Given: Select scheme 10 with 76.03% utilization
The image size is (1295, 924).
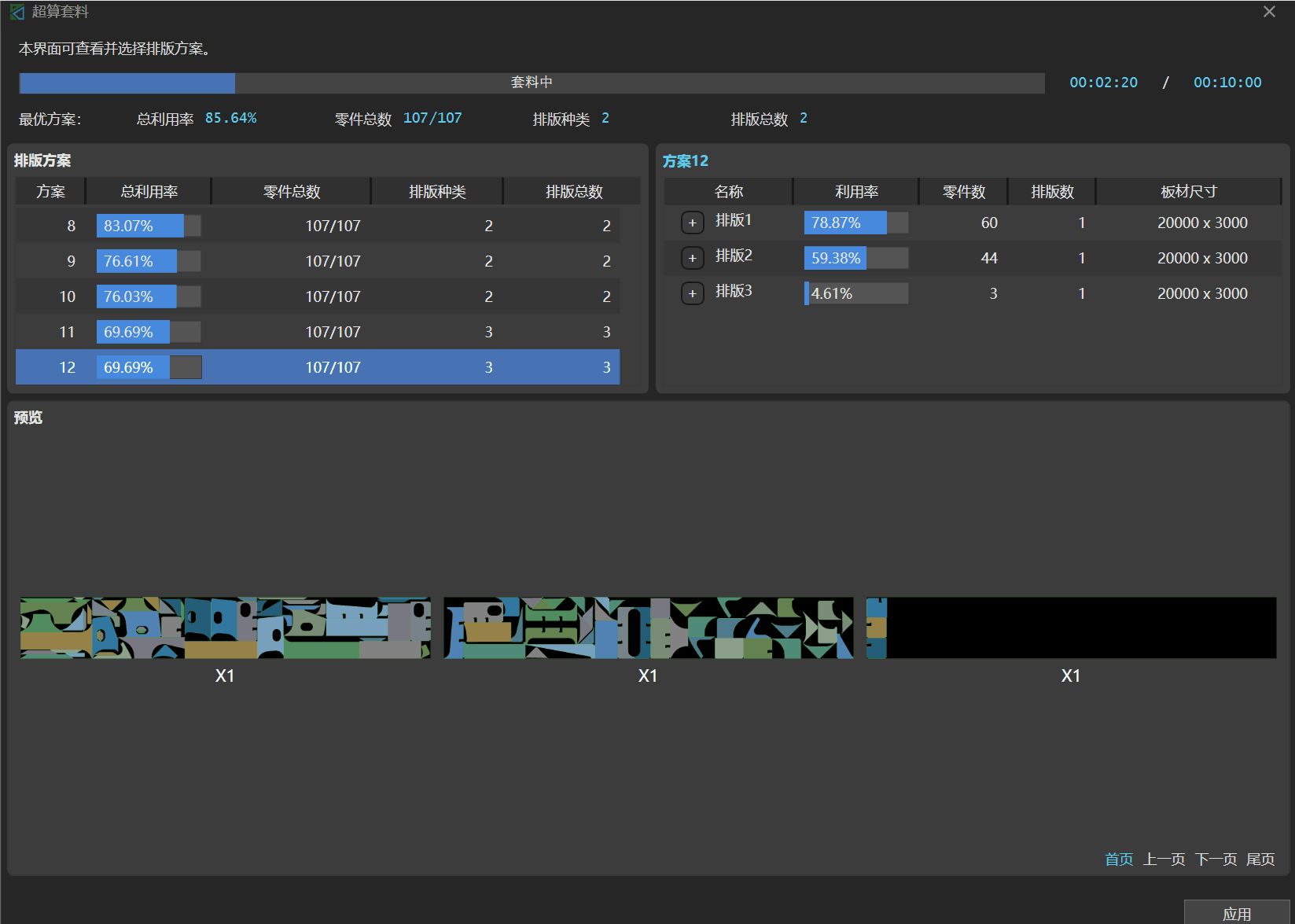Looking at the screenshot, I should point(317,296).
